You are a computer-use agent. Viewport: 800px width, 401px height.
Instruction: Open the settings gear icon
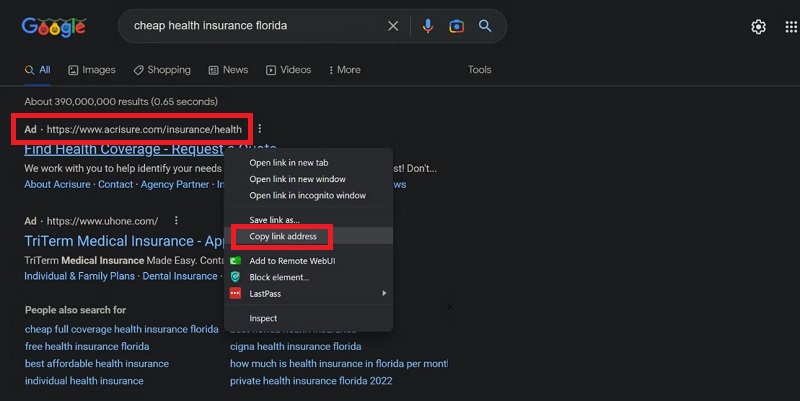(x=758, y=27)
